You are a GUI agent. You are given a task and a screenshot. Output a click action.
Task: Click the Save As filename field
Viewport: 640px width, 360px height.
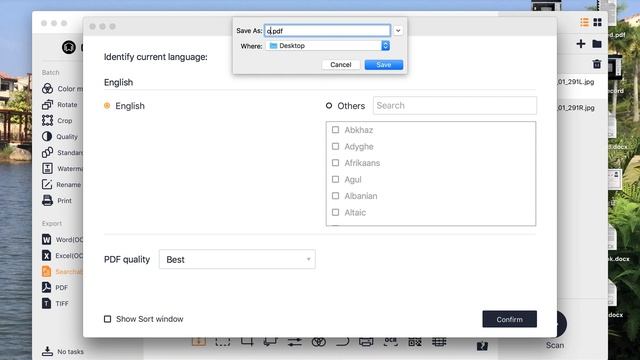tap(327, 31)
